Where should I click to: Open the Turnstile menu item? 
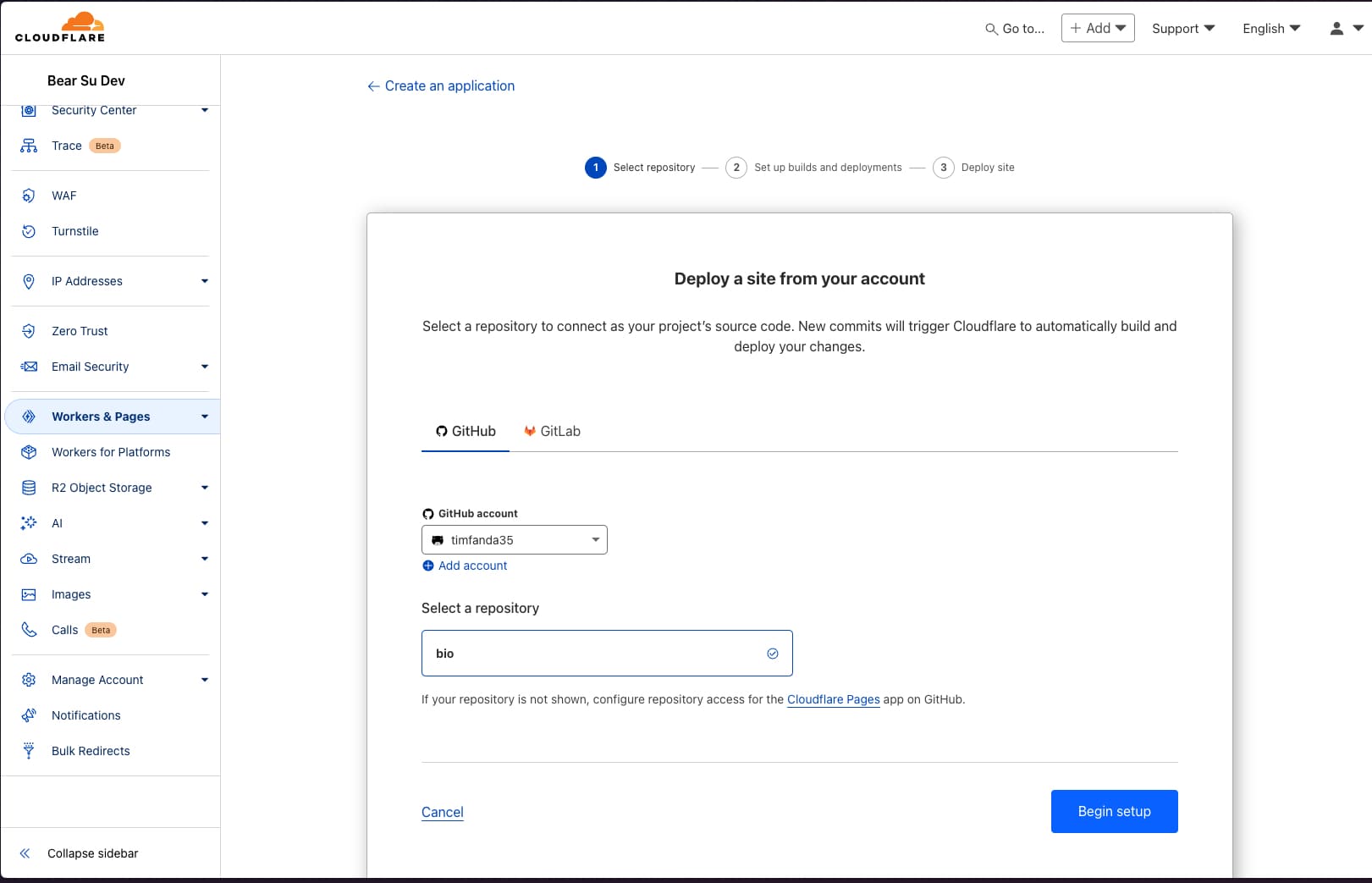[x=75, y=231]
